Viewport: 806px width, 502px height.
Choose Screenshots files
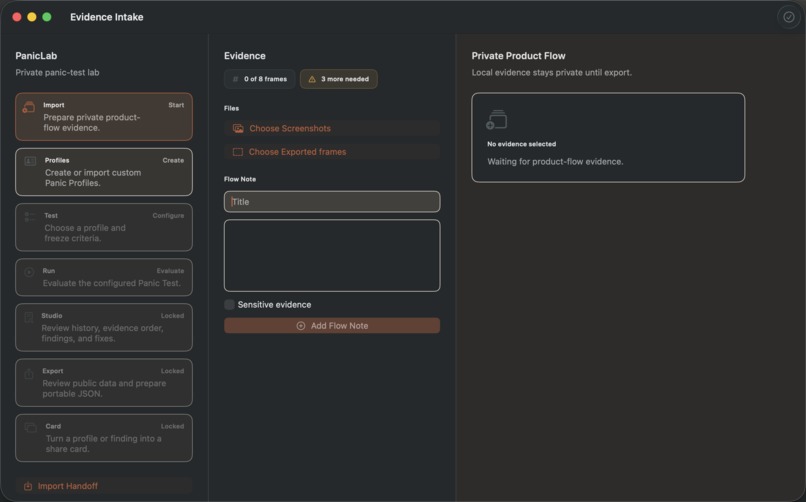tap(332, 128)
